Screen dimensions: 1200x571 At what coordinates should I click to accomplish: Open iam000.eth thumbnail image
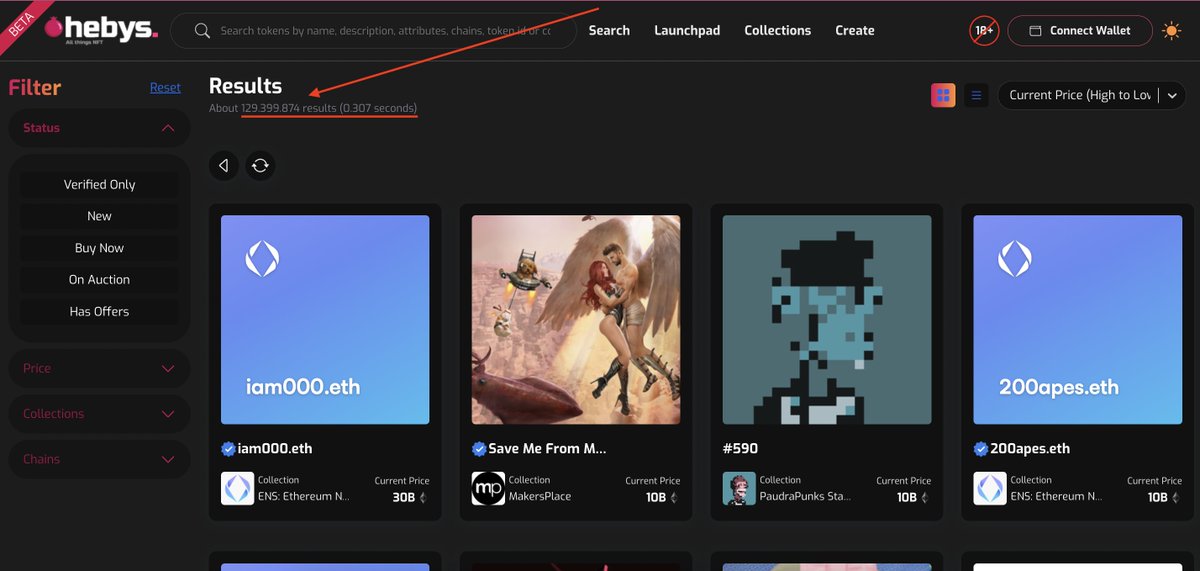(325, 320)
